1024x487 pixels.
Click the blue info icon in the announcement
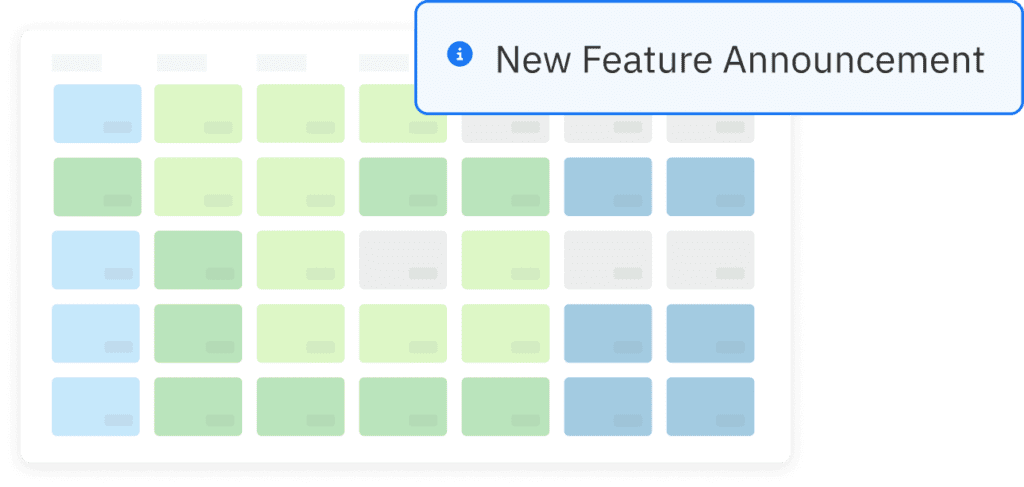coord(459,57)
